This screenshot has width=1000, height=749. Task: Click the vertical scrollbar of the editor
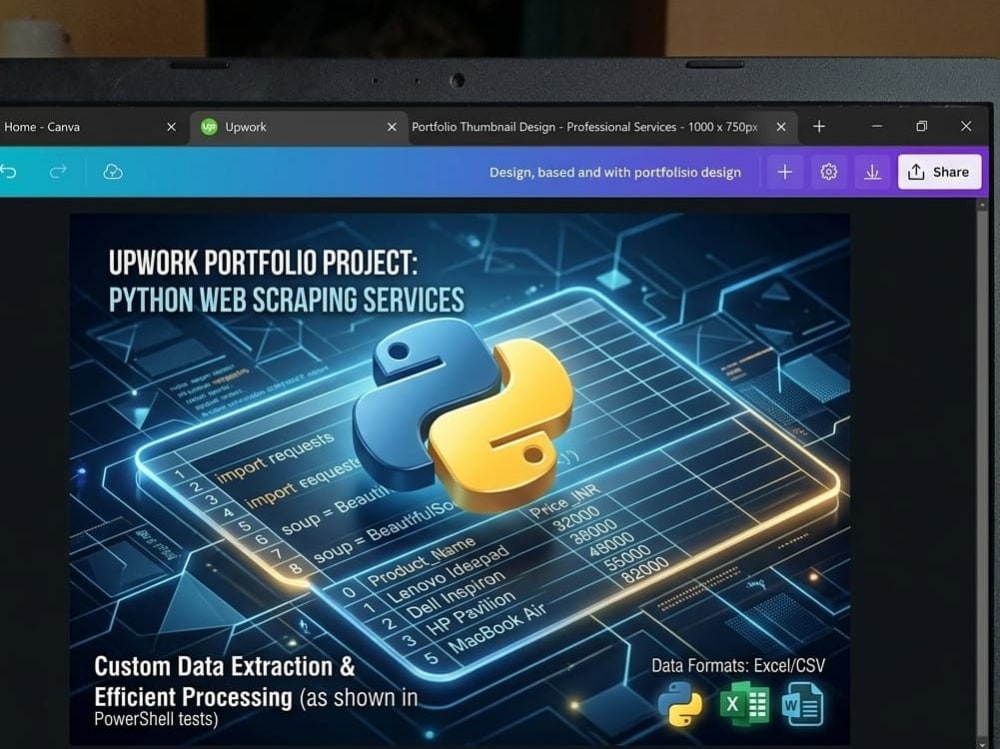coord(982,472)
